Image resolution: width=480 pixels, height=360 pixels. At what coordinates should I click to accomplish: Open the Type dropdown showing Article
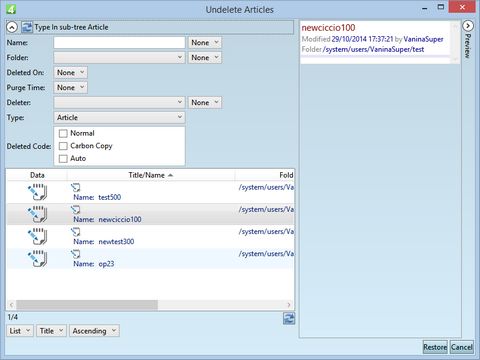(119, 117)
